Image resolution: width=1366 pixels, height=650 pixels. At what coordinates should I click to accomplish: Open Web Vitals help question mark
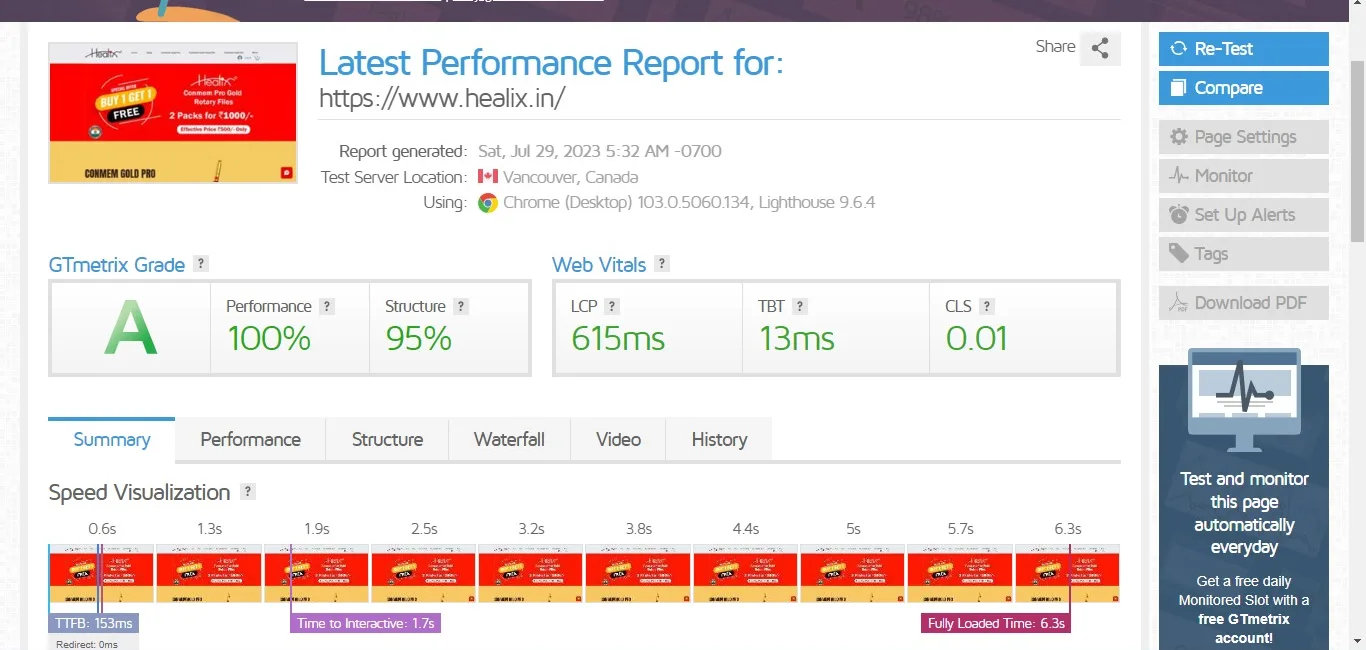pyautogui.click(x=662, y=264)
